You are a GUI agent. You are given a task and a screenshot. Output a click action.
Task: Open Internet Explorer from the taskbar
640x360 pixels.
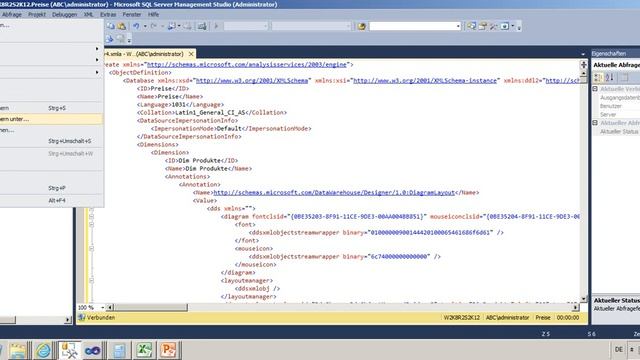tap(43, 350)
